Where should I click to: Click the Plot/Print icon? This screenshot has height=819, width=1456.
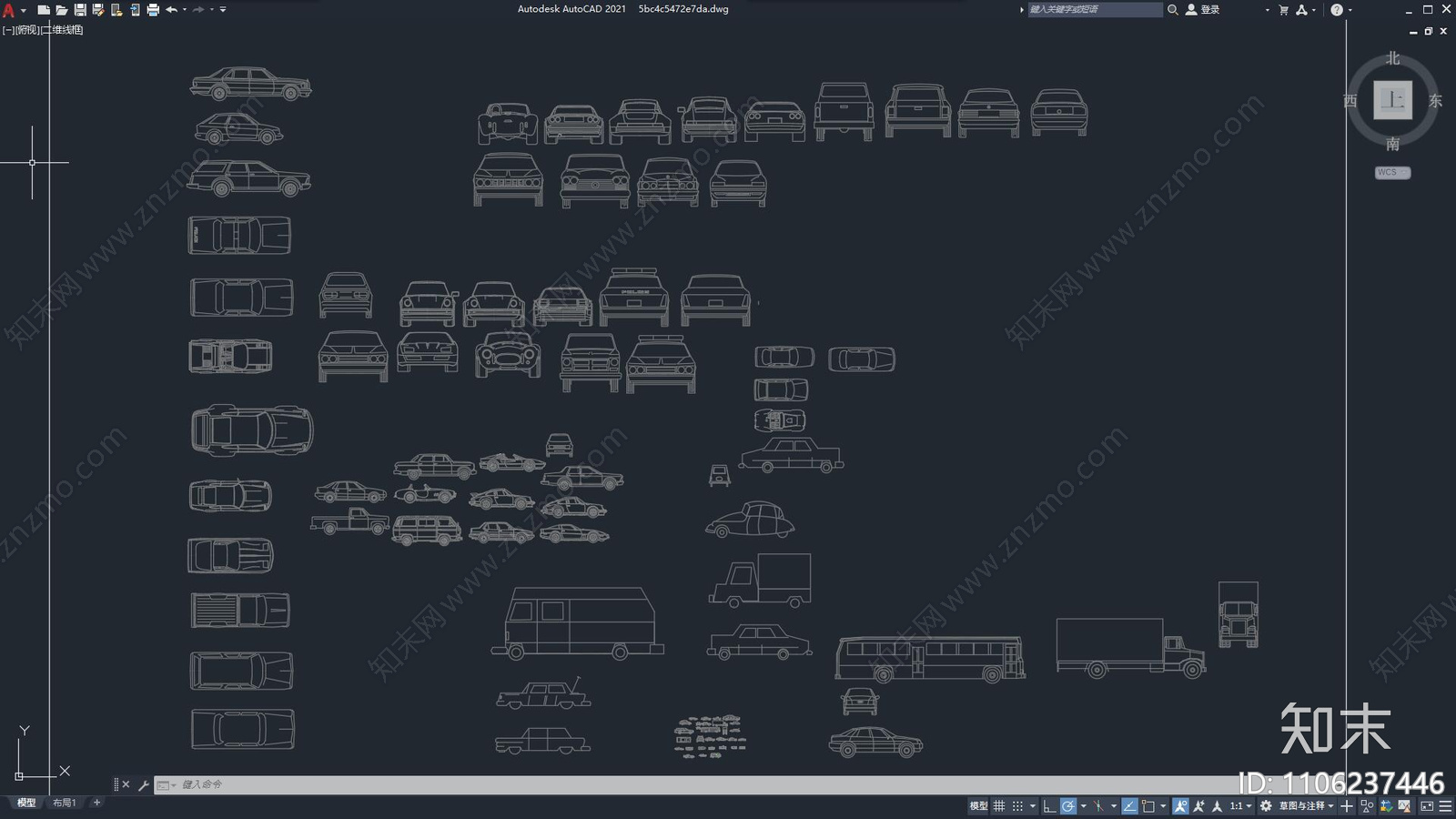153,10
